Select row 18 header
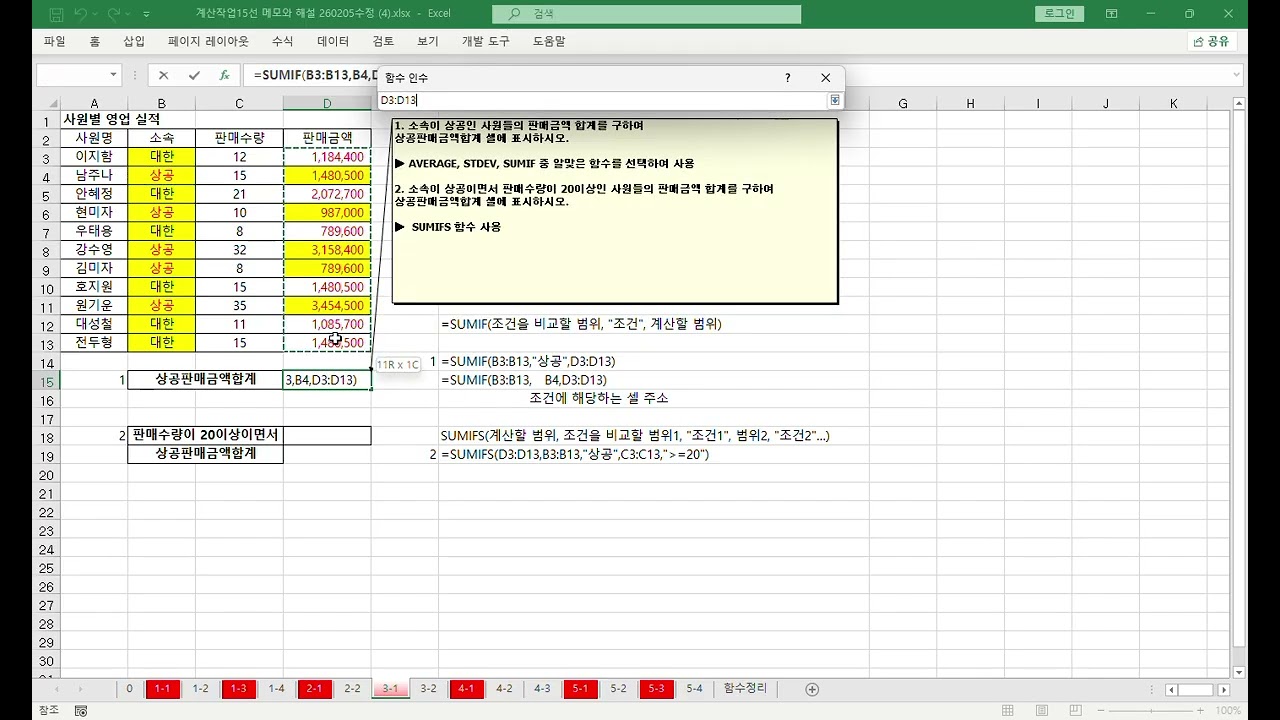 [x=46, y=436]
